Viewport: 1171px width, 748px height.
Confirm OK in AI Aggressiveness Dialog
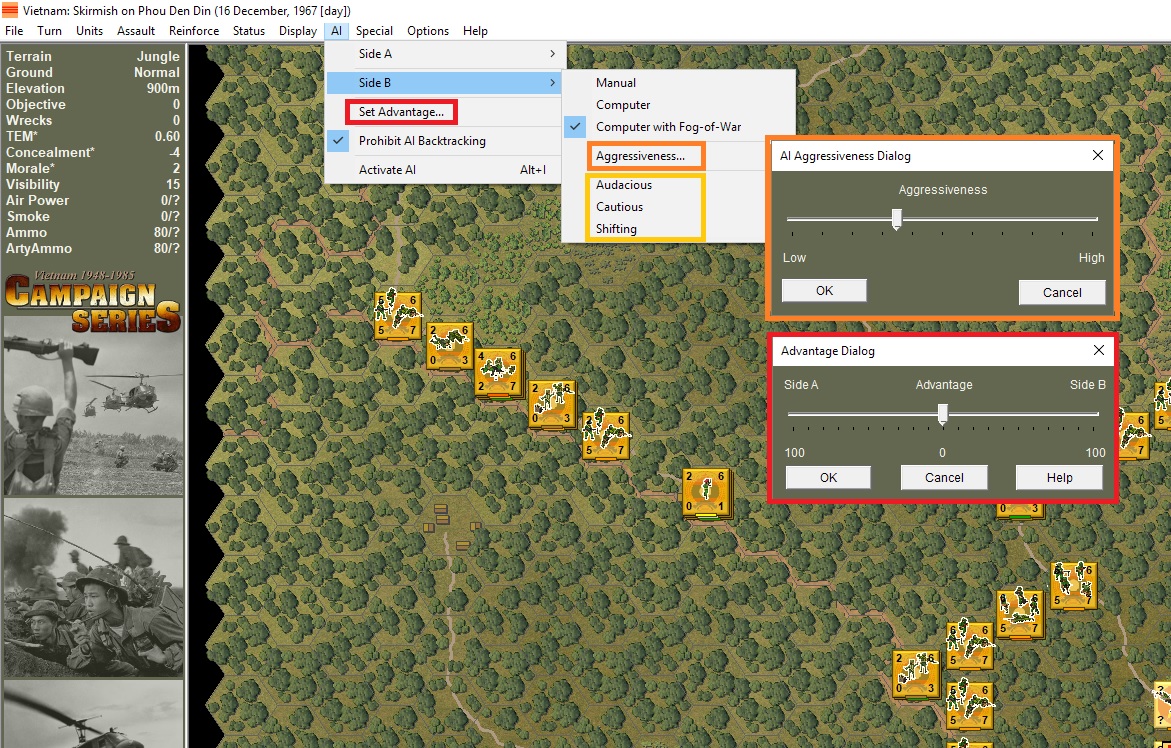pos(824,290)
